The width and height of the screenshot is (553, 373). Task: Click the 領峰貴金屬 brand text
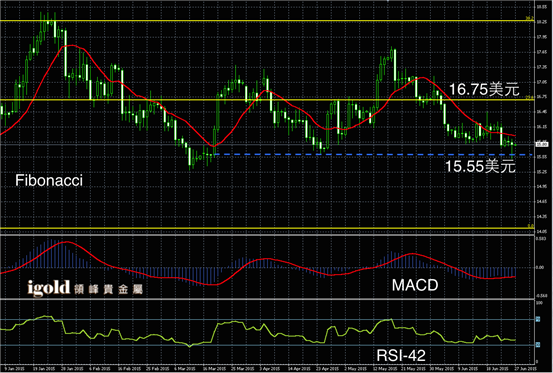click(x=109, y=290)
